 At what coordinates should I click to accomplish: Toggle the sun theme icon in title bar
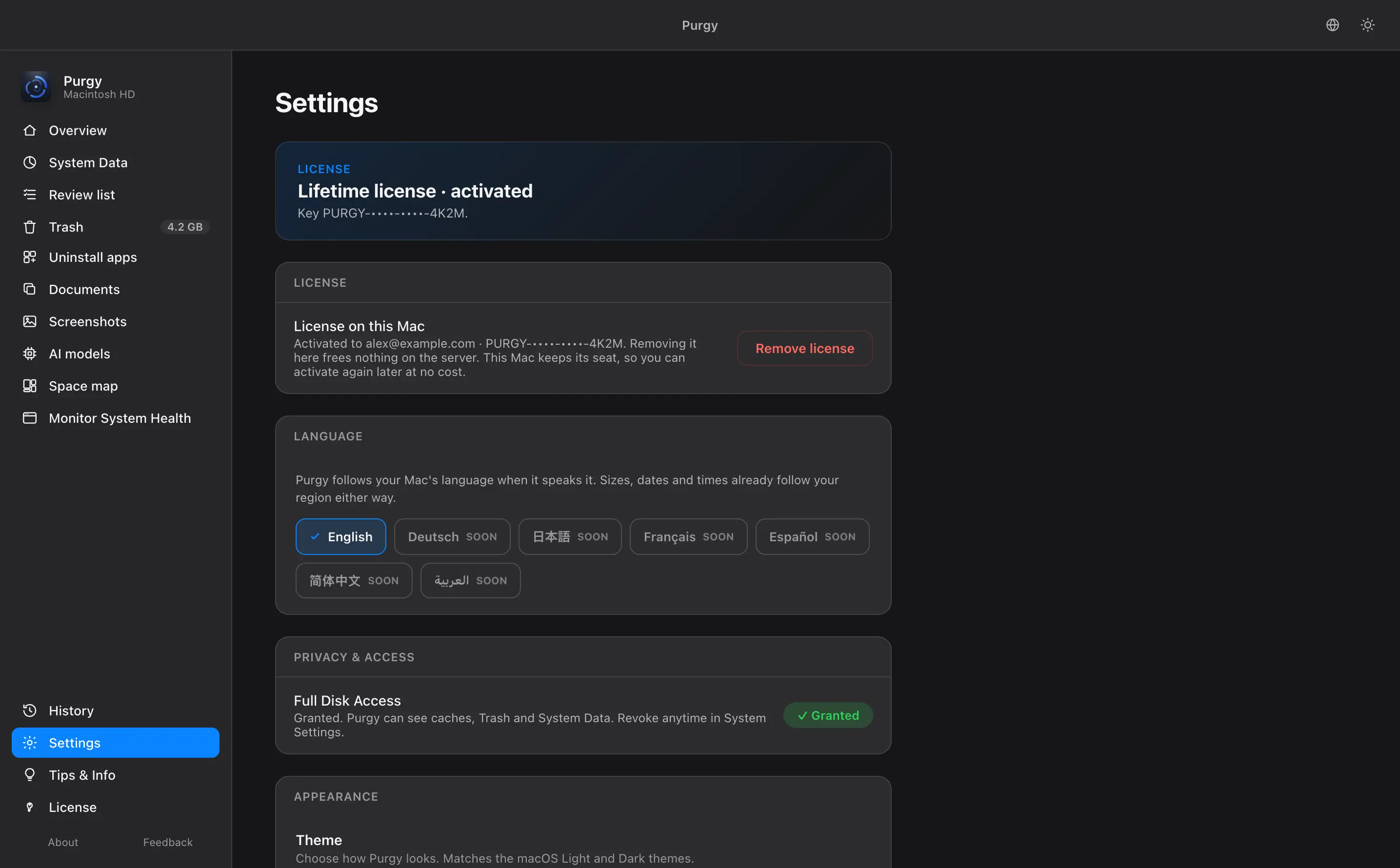pos(1367,25)
